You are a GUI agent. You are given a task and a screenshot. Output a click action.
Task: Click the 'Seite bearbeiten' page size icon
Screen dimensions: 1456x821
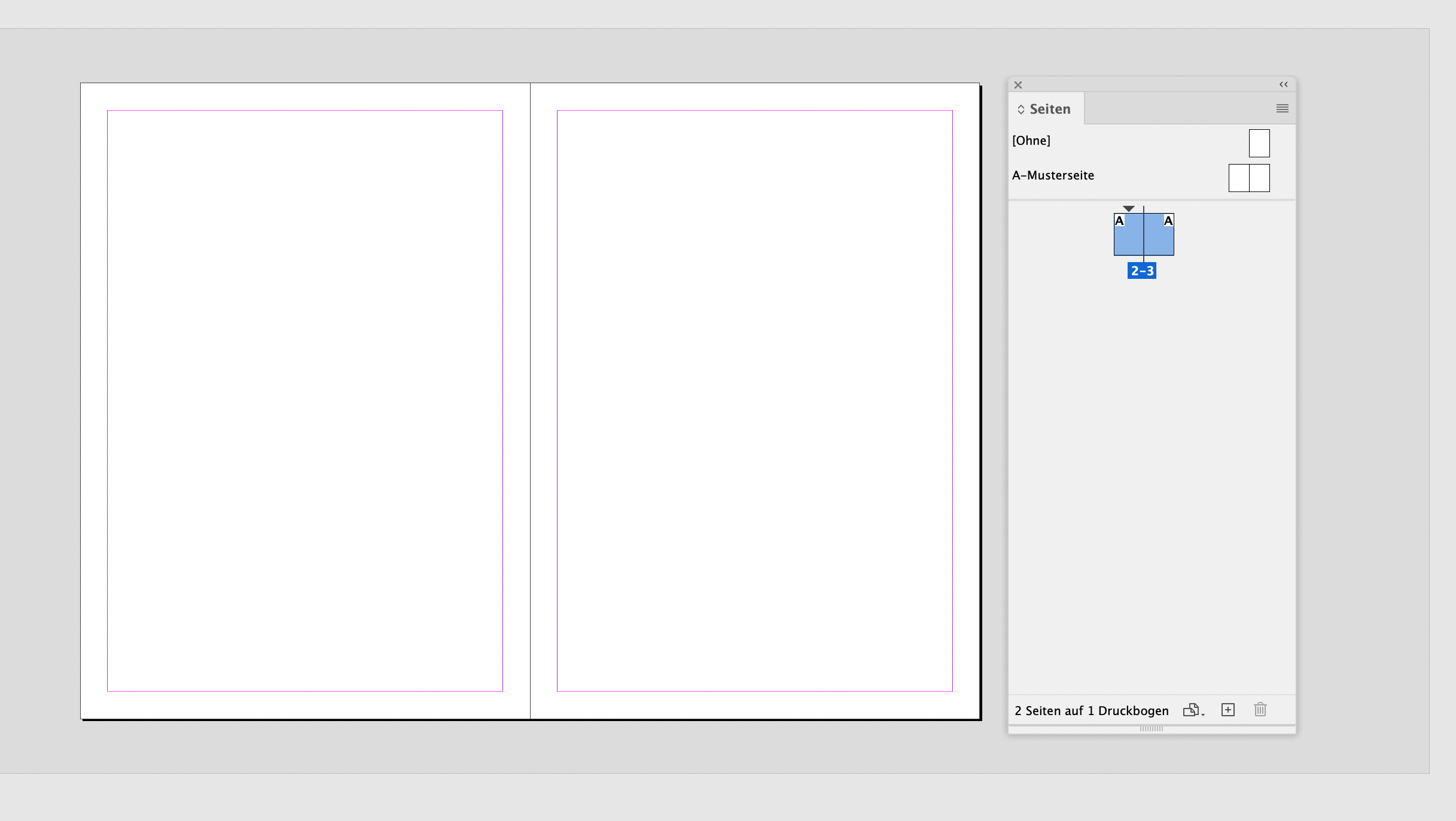[1192, 710]
